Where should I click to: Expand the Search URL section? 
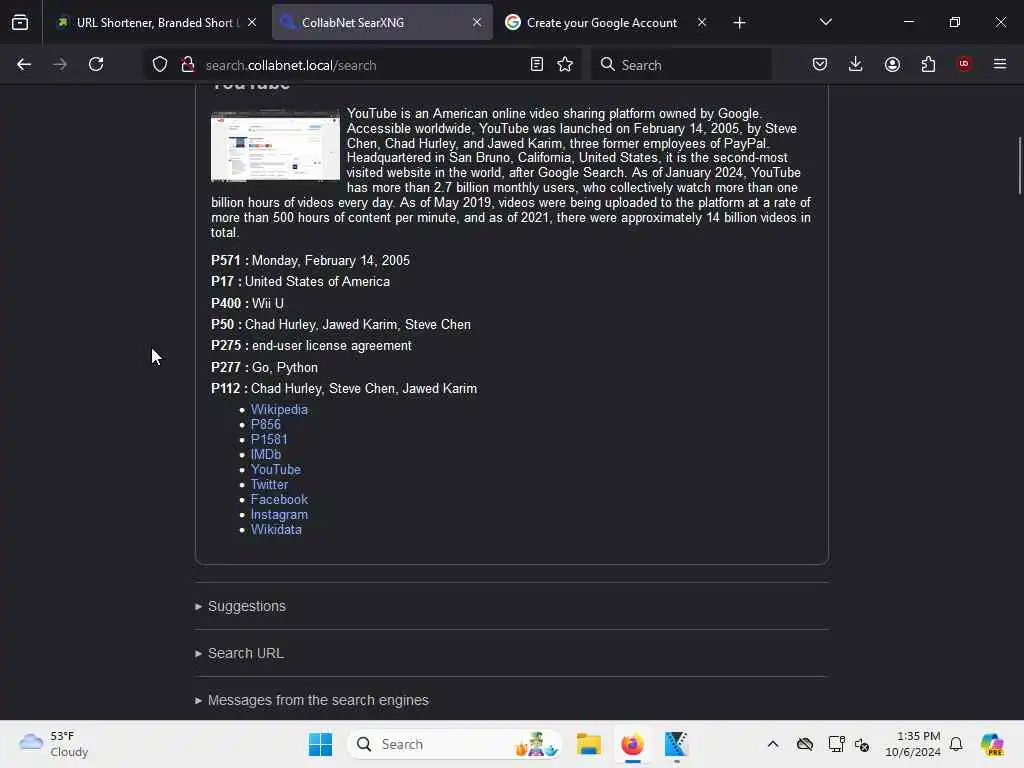click(x=239, y=653)
